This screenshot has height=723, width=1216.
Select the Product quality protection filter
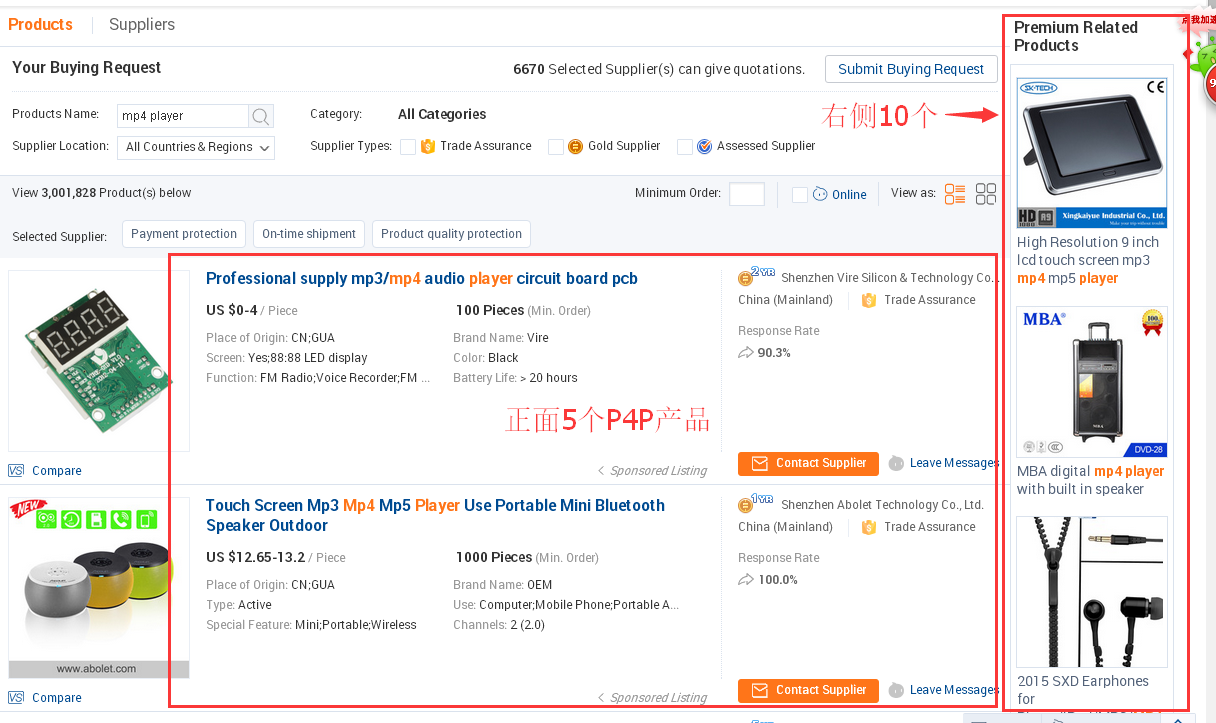pyautogui.click(x=451, y=234)
